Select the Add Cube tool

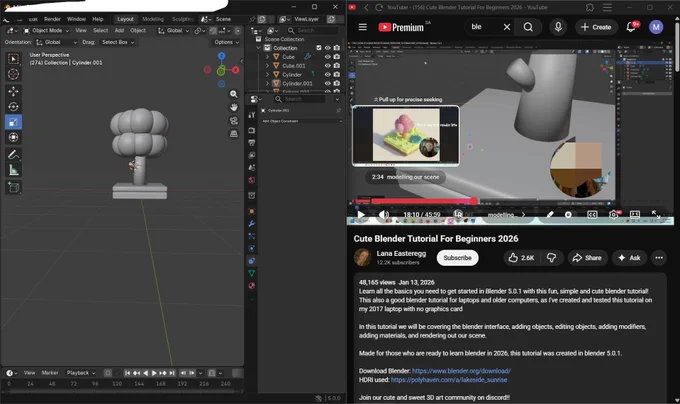[13, 187]
